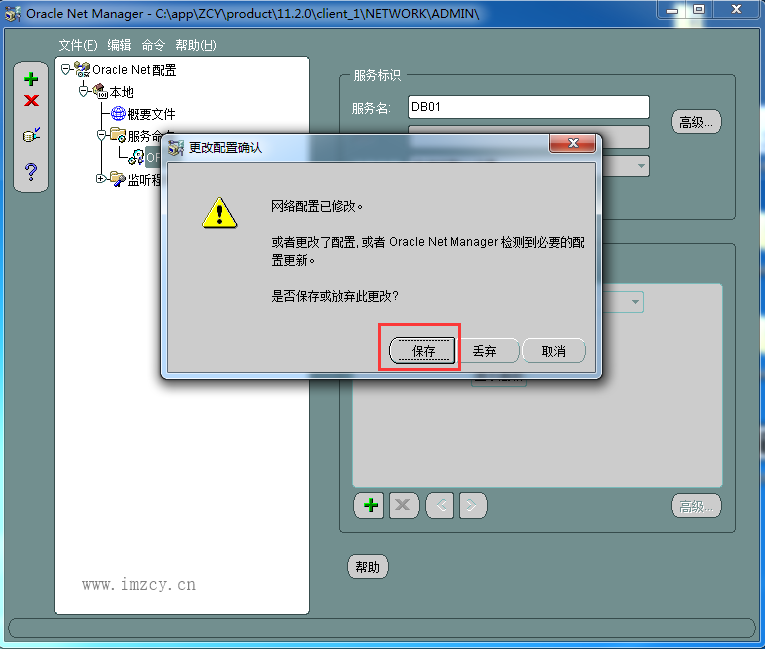Click the Oracle Net配置 network icon
Viewport: 765px width, 649px height.
tap(82, 69)
